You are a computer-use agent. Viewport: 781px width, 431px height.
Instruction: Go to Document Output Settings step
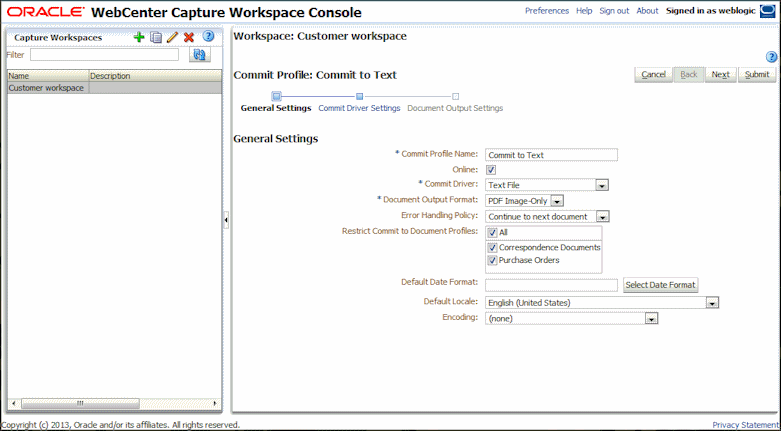click(455, 108)
